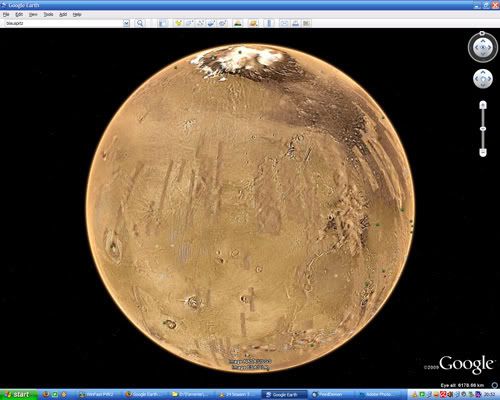Open the File menu
This screenshot has width=500, height=400.
[6, 14]
